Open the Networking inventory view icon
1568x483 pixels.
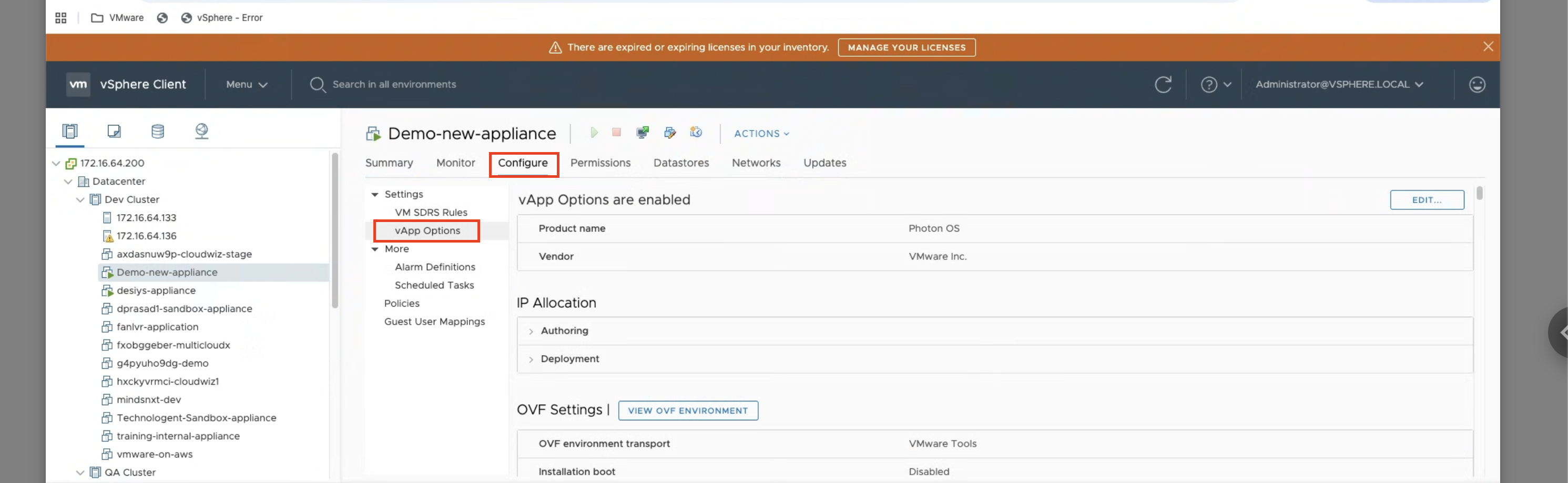pyautogui.click(x=201, y=131)
